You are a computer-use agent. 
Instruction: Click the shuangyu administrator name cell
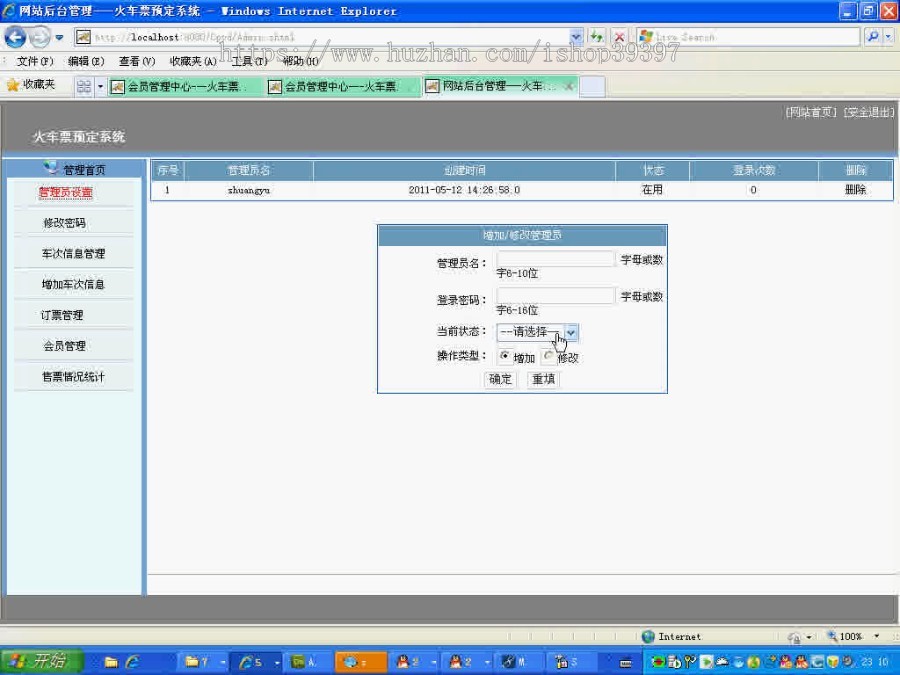249,190
